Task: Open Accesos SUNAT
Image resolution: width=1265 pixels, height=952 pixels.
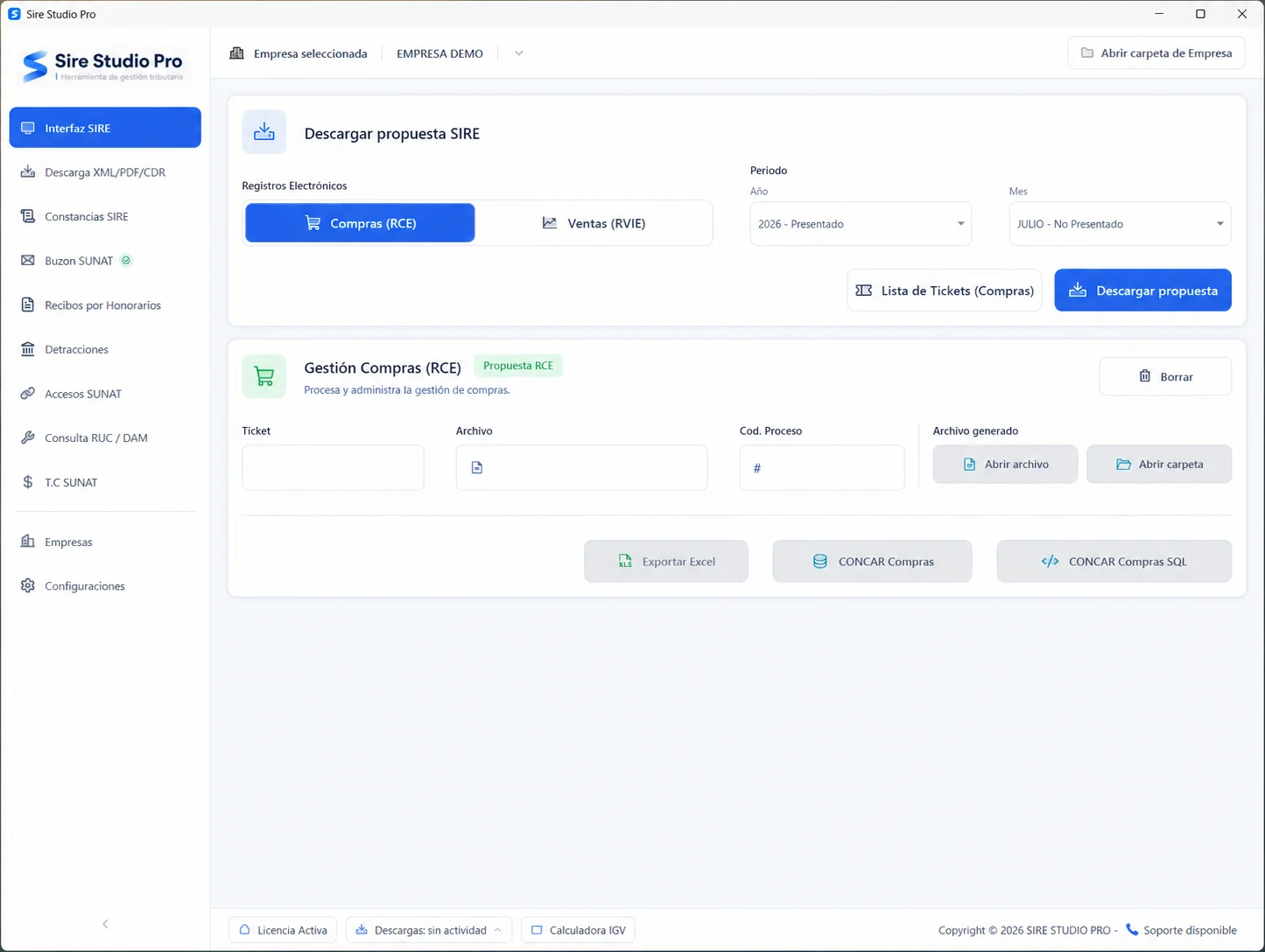Action: [x=105, y=394]
